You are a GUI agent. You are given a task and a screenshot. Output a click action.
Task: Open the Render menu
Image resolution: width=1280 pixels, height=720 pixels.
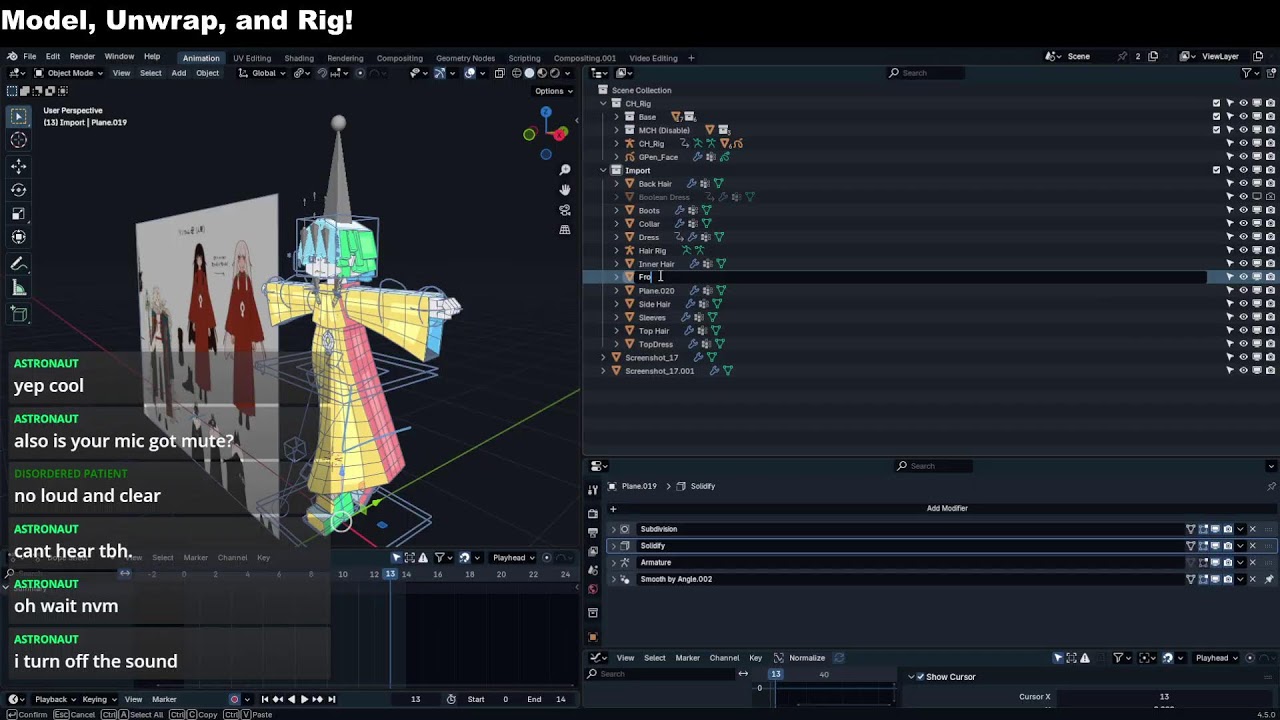(82, 57)
